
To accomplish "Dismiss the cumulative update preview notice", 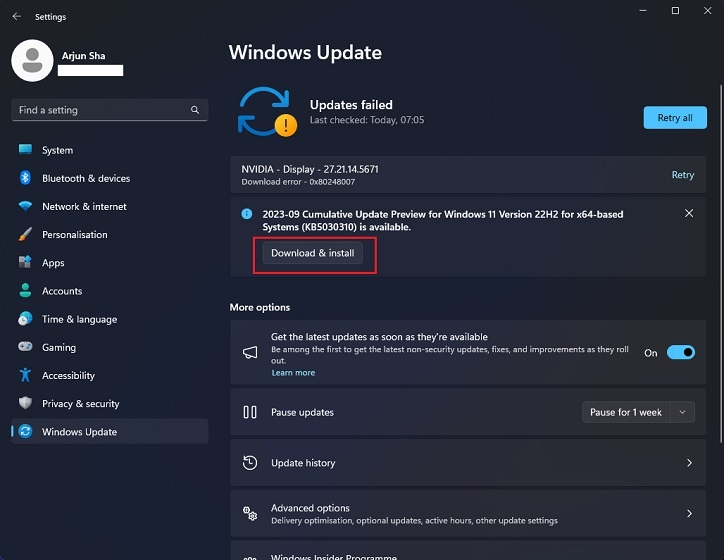I will (689, 213).
